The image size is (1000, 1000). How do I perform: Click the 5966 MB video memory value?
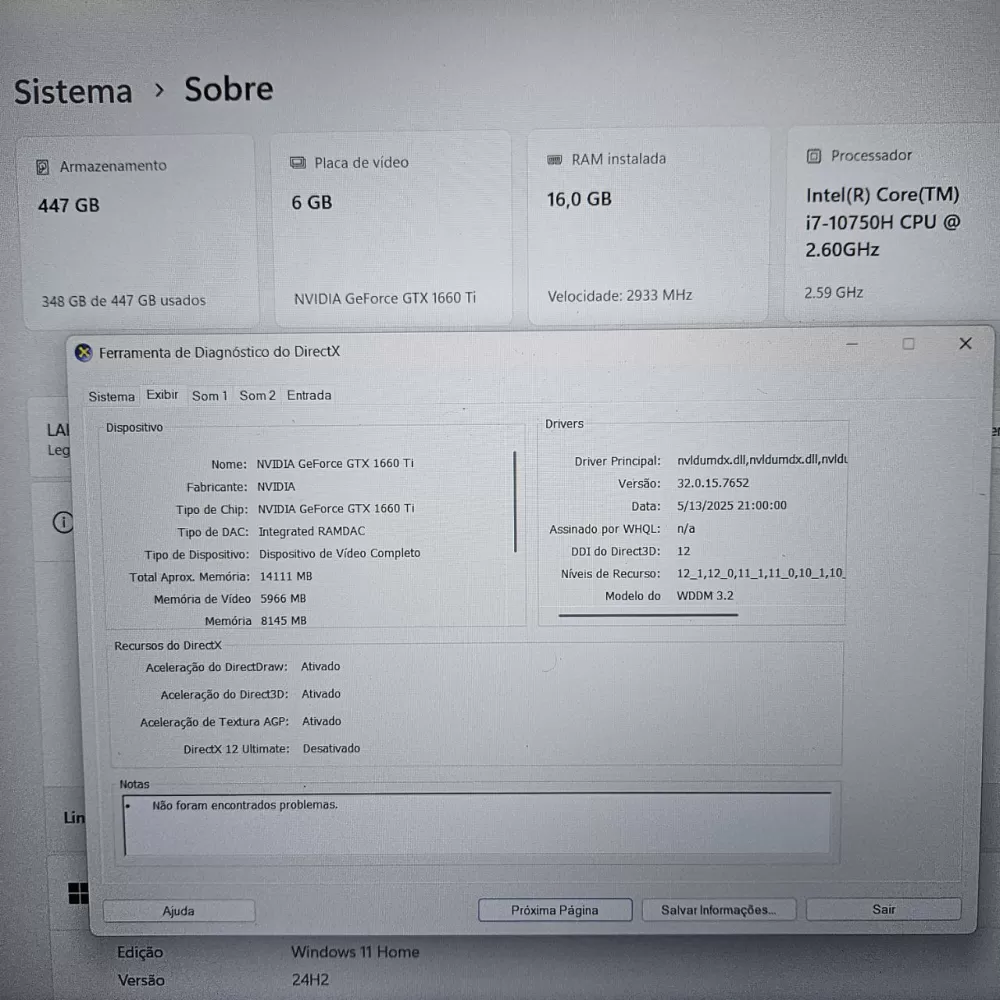click(x=283, y=599)
